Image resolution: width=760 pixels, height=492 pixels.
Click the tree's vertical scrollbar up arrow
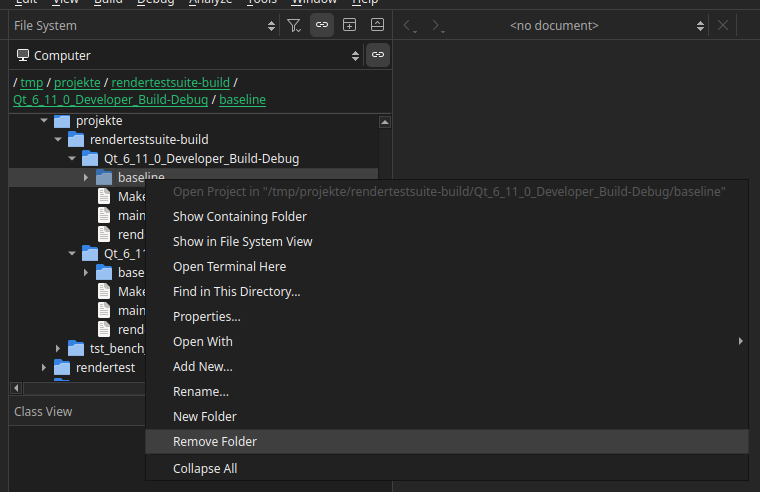(x=384, y=122)
